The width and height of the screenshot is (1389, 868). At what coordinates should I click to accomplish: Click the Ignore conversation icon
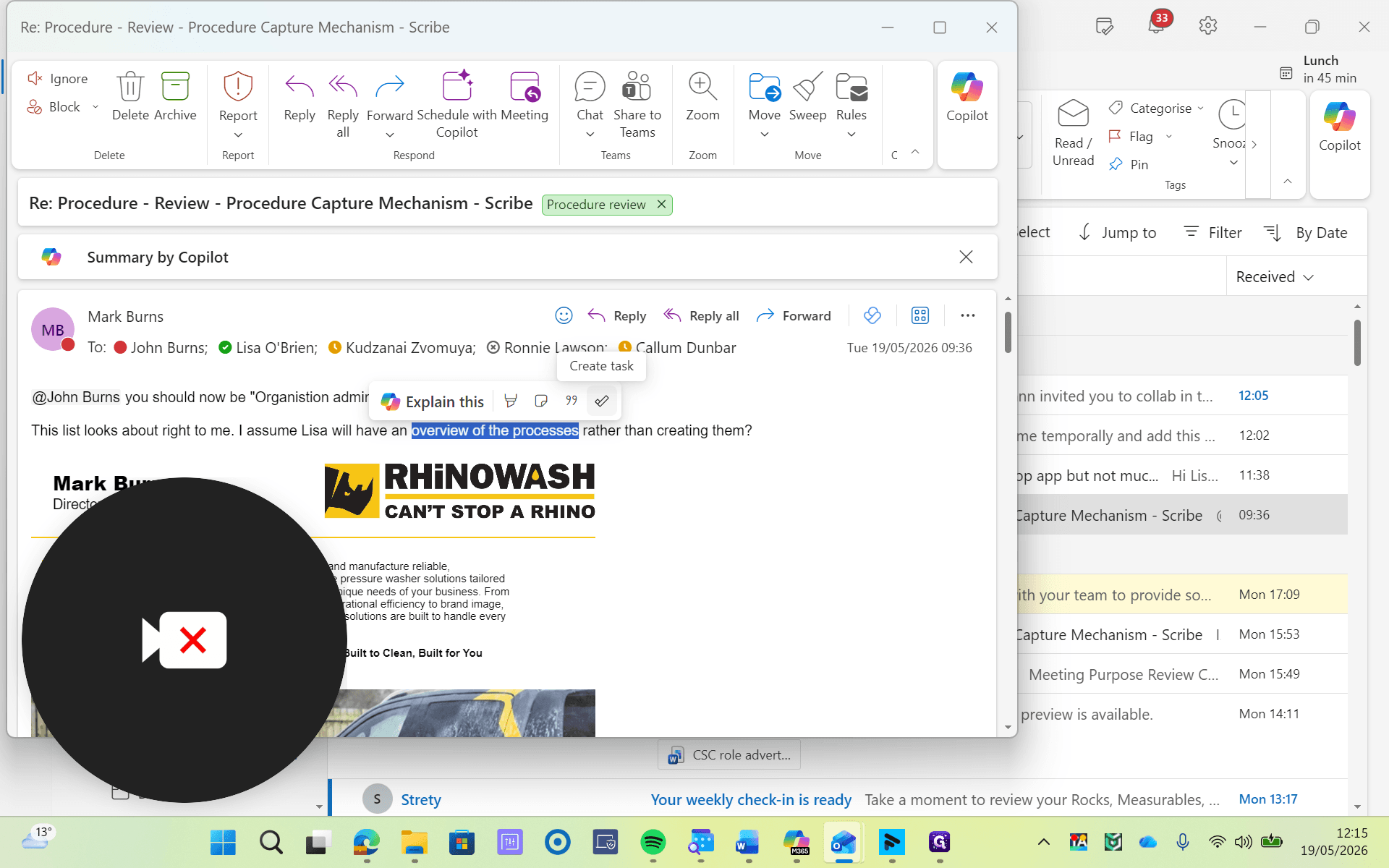tap(35, 78)
